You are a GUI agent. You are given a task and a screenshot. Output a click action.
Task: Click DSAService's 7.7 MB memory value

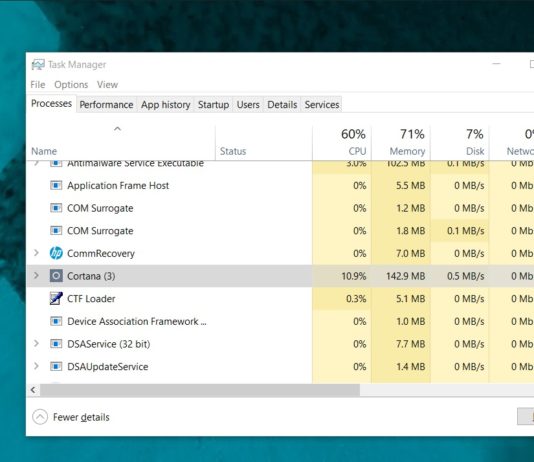(411, 344)
